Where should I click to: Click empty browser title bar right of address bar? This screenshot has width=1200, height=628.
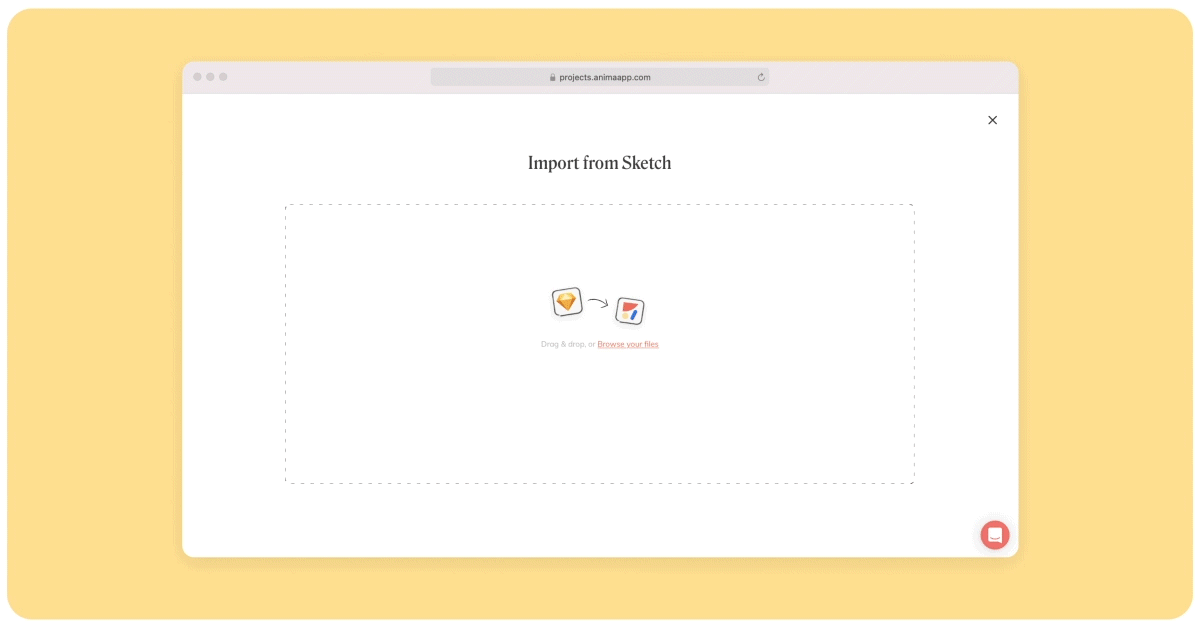click(890, 77)
